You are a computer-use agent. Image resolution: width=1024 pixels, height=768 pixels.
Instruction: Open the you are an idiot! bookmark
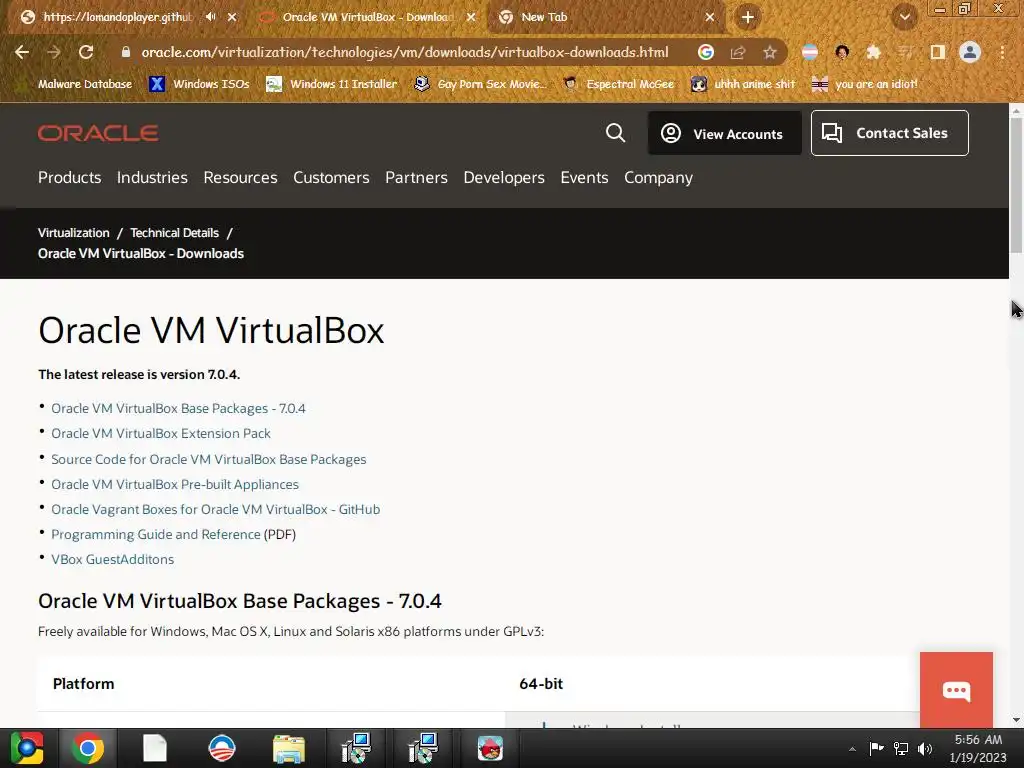pyautogui.click(x=864, y=84)
